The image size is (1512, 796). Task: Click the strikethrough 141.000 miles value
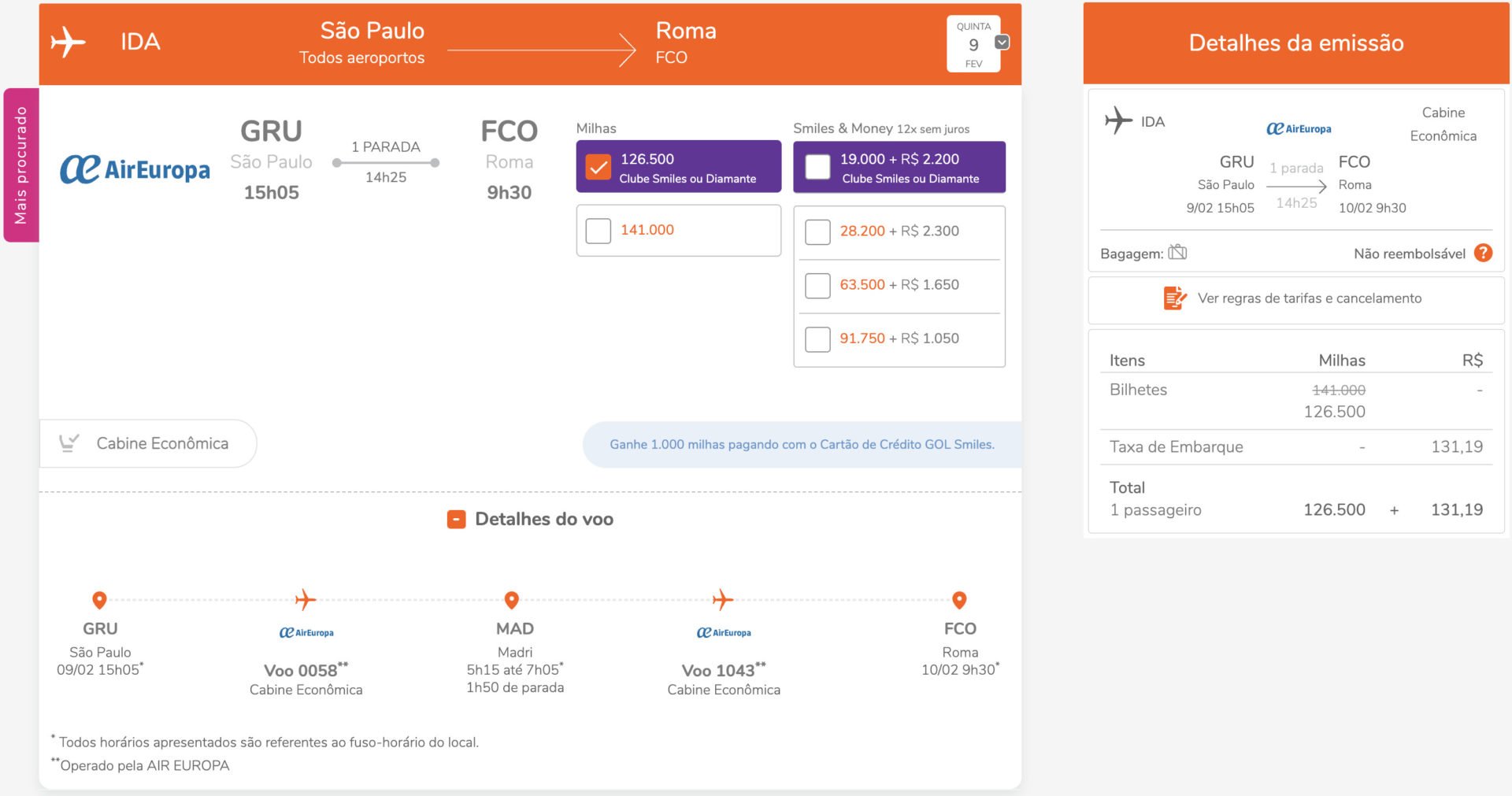click(x=1339, y=391)
